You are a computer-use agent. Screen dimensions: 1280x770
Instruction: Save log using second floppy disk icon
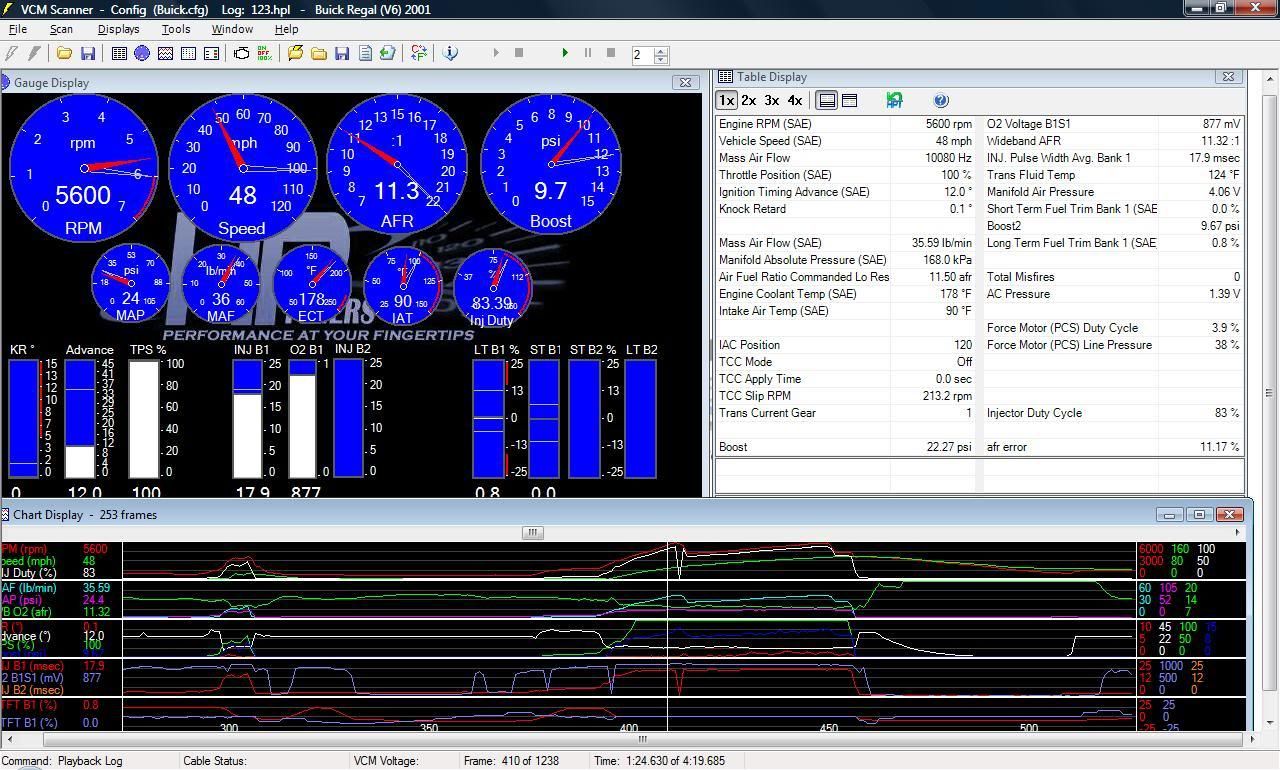tap(342, 53)
